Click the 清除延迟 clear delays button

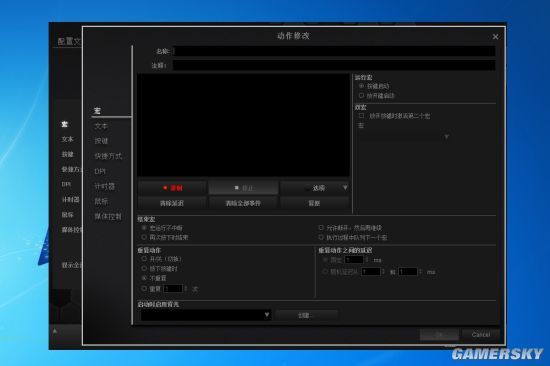(172, 203)
